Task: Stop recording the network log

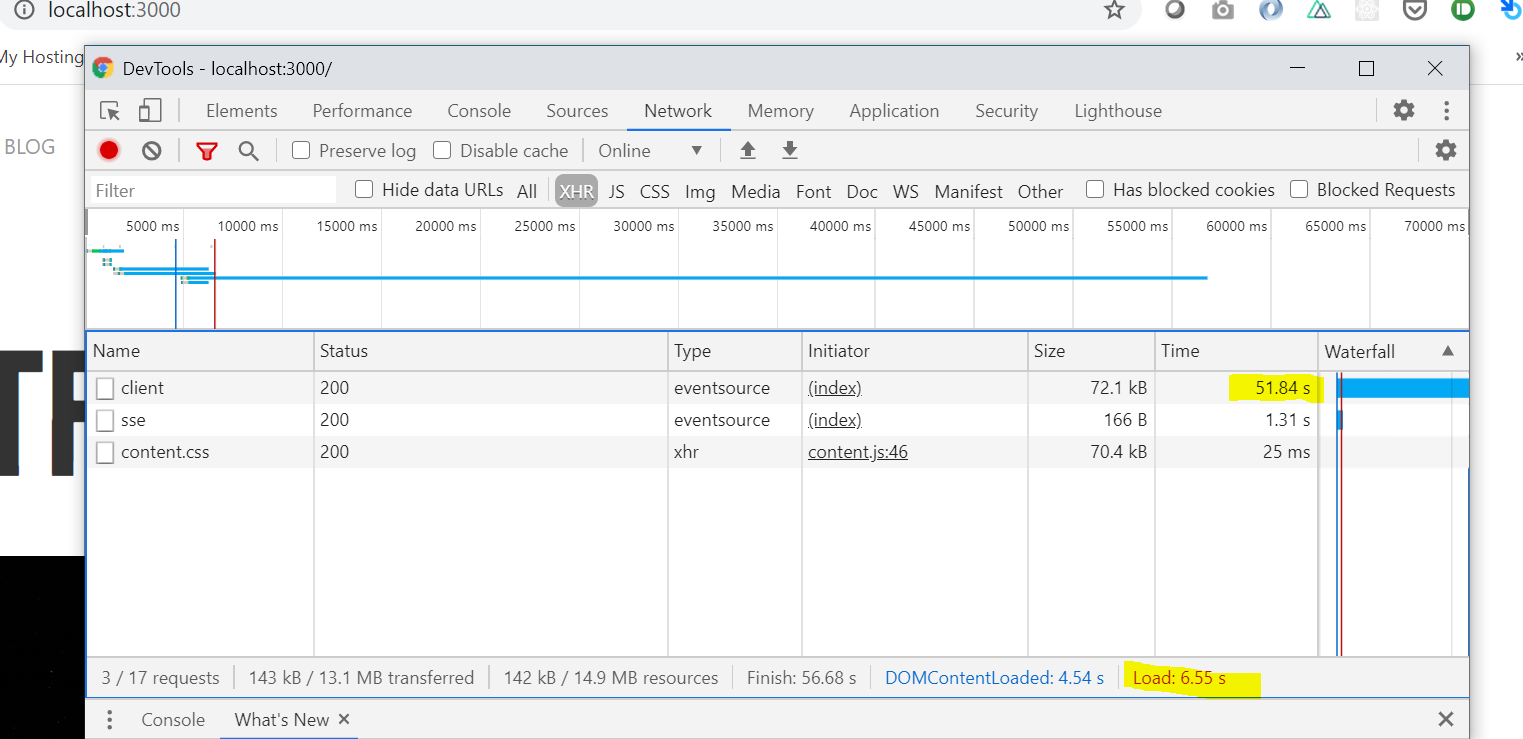Action: 109,150
